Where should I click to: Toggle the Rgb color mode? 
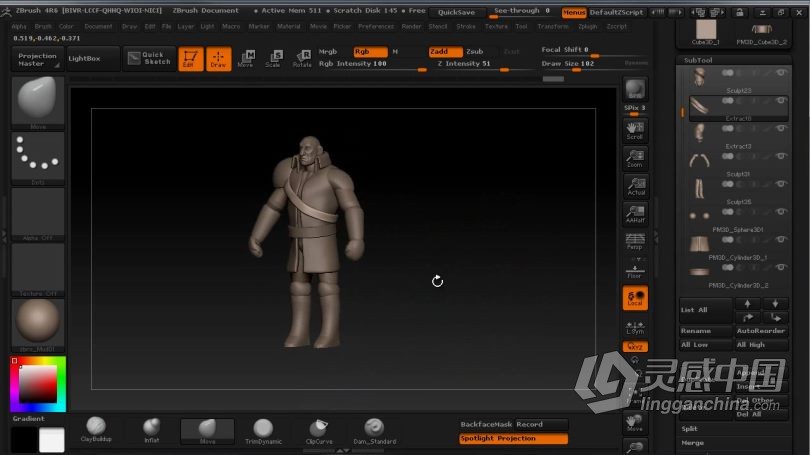[370, 51]
